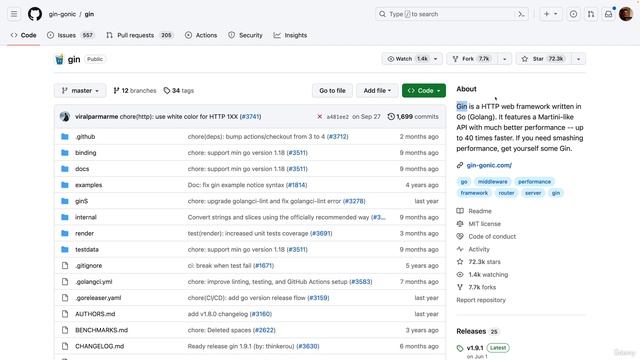Open the master branch selector
Screen dimensions: 640x360
click(80, 91)
